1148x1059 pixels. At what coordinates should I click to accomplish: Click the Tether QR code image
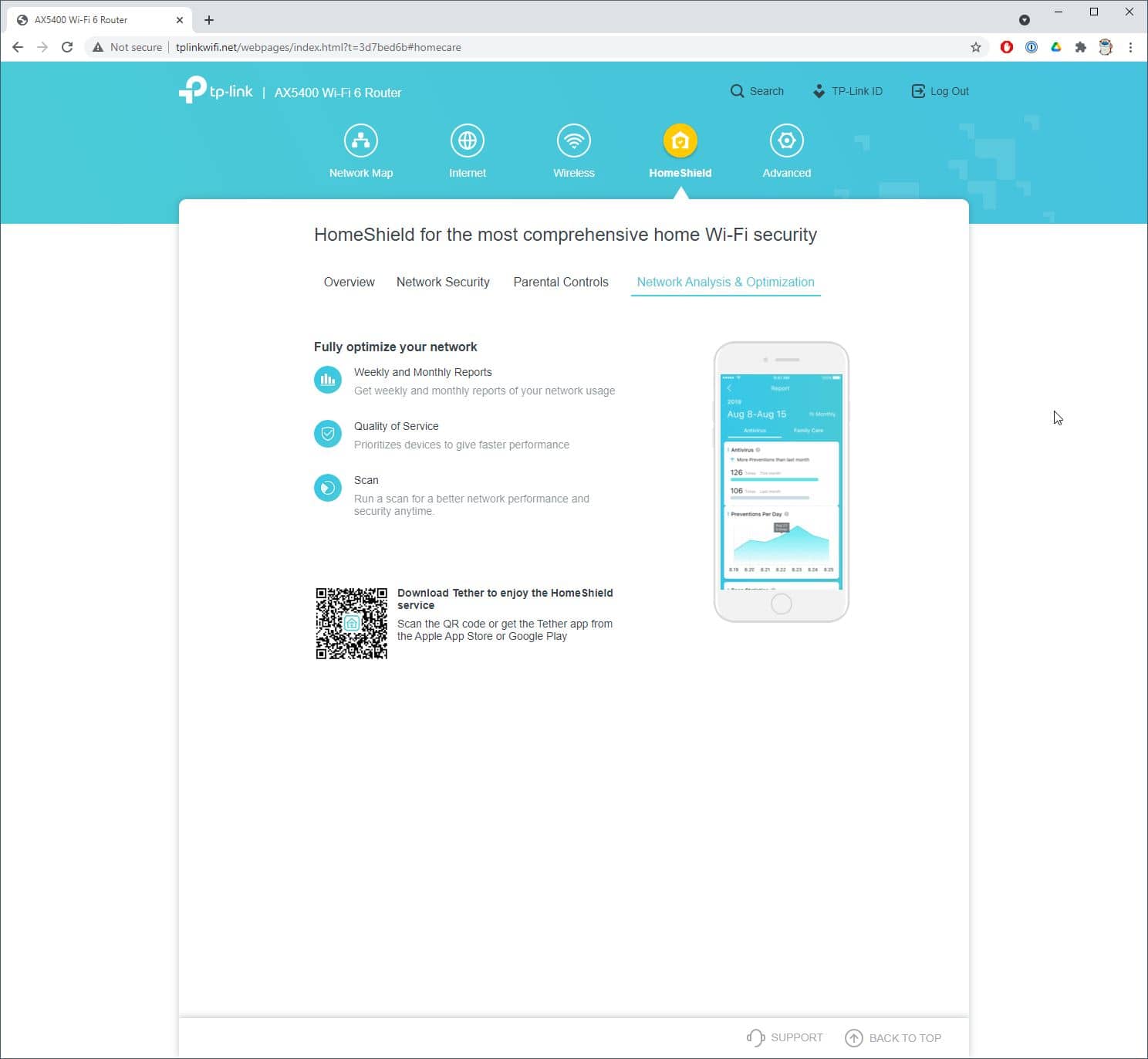(351, 623)
